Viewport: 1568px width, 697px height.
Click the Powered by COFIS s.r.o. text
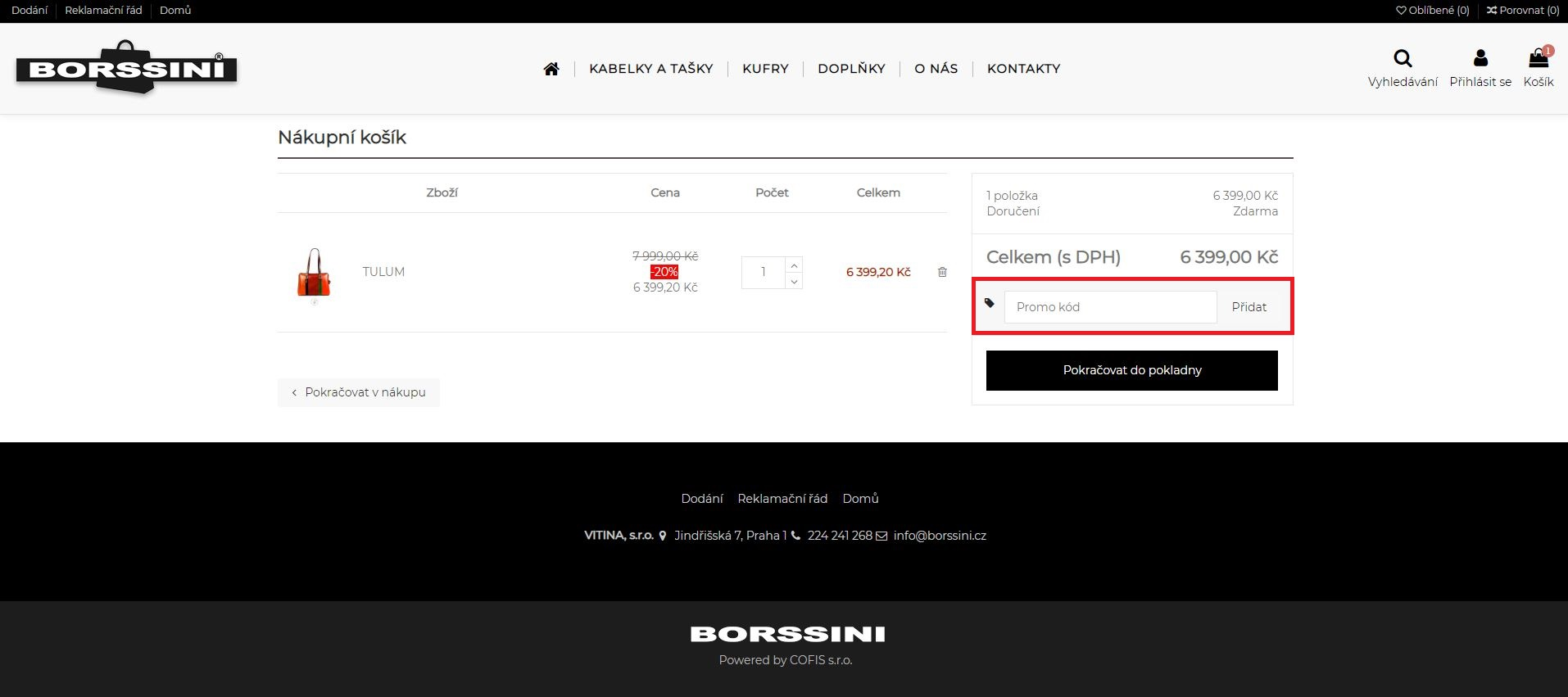click(x=786, y=660)
